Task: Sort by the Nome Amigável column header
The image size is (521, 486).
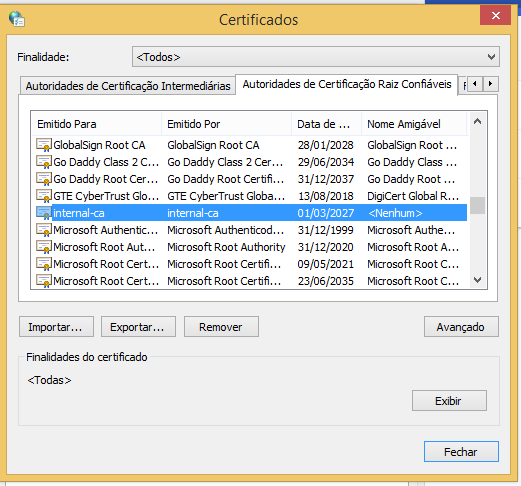Action: point(414,124)
